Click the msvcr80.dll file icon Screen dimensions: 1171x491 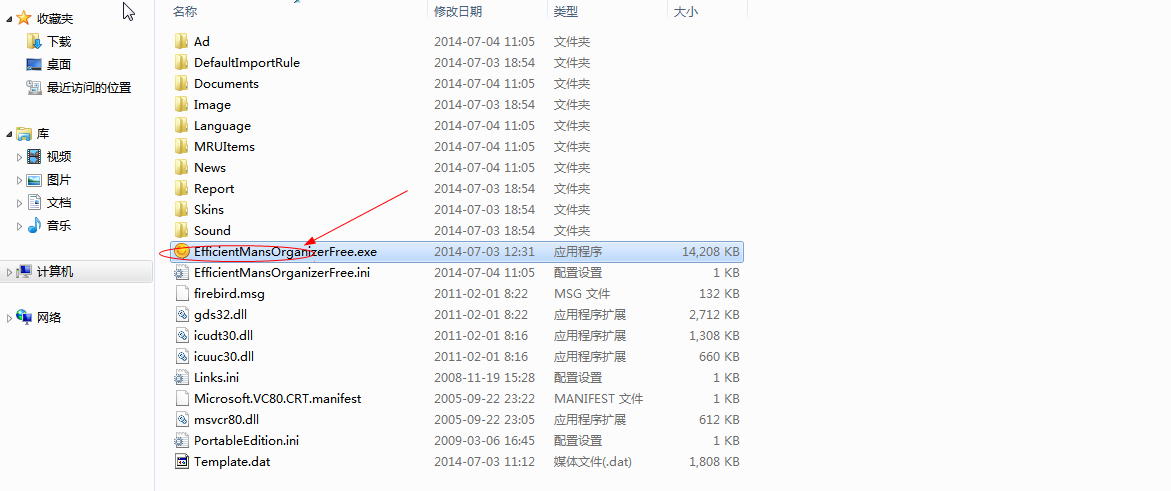tap(181, 419)
